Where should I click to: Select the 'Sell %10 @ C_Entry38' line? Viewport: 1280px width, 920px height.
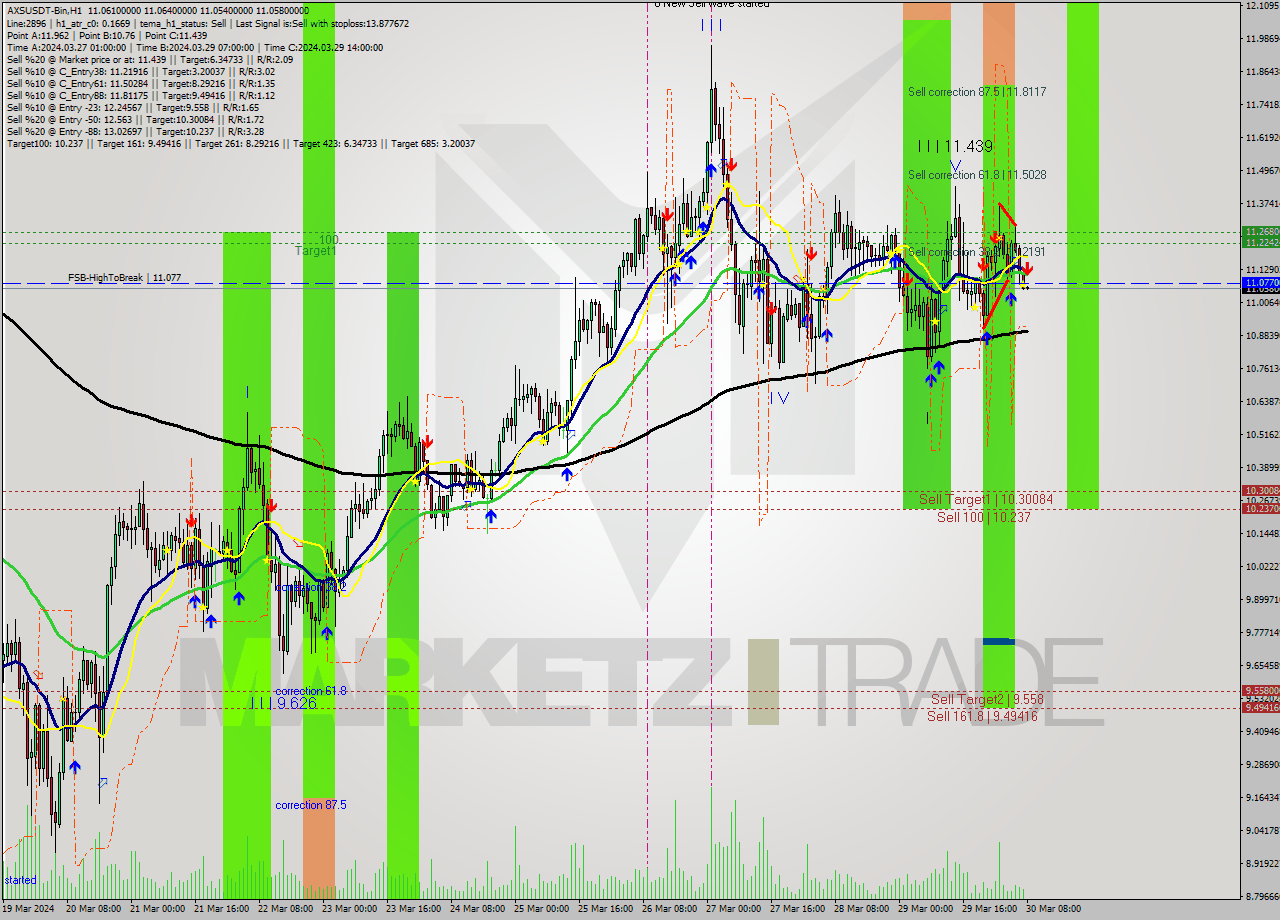[140, 71]
